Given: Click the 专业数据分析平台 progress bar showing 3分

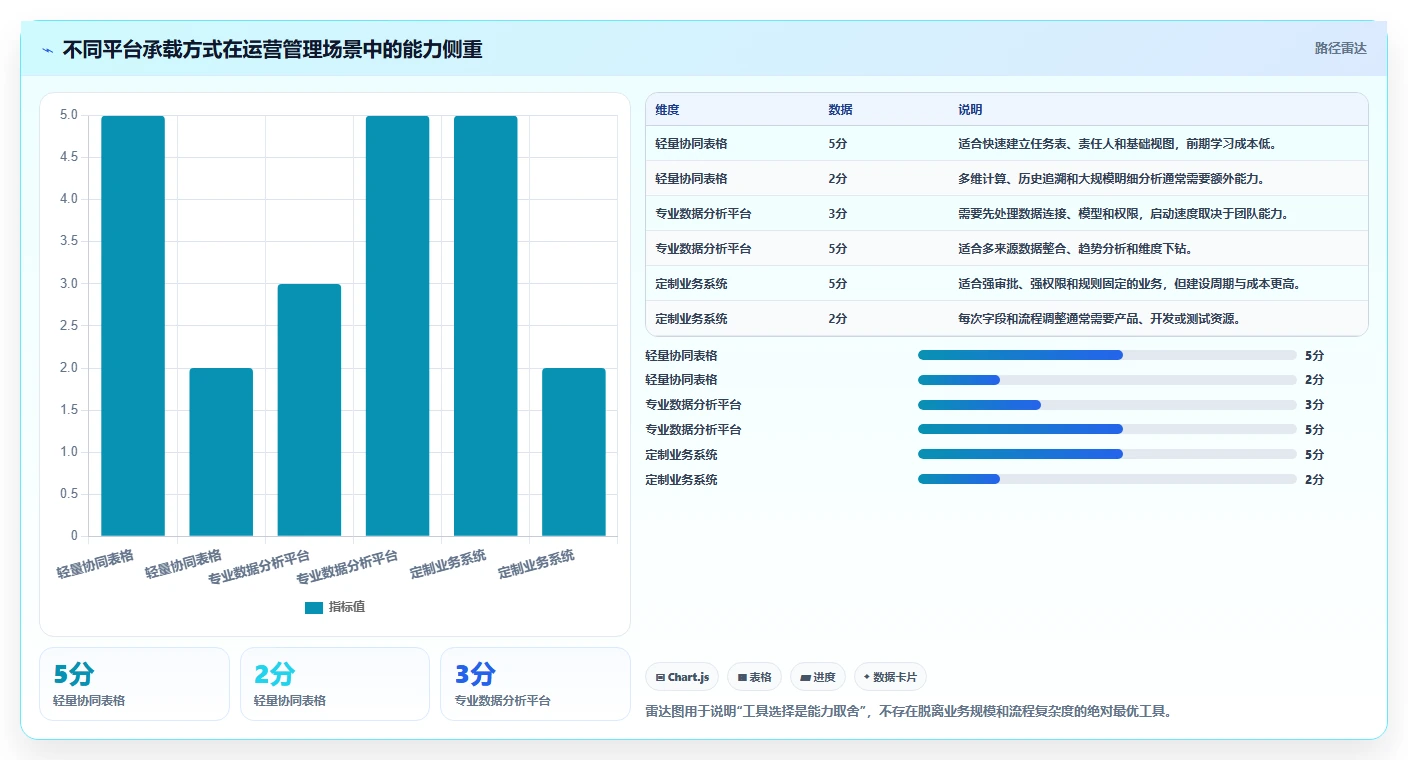Looking at the screenshot, I should pos(1107,405).
